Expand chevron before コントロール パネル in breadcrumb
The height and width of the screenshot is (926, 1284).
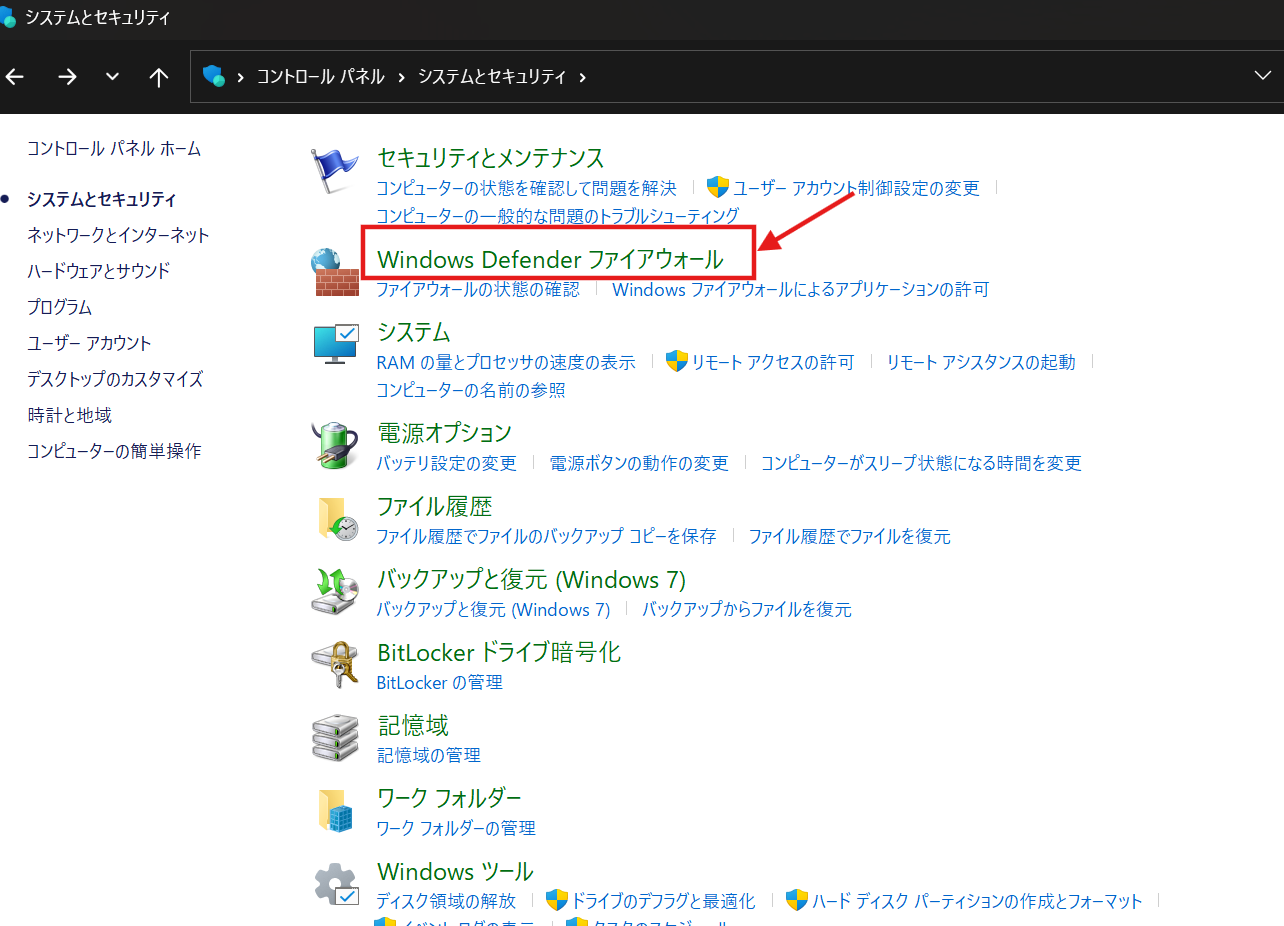(x=241, y=77)
